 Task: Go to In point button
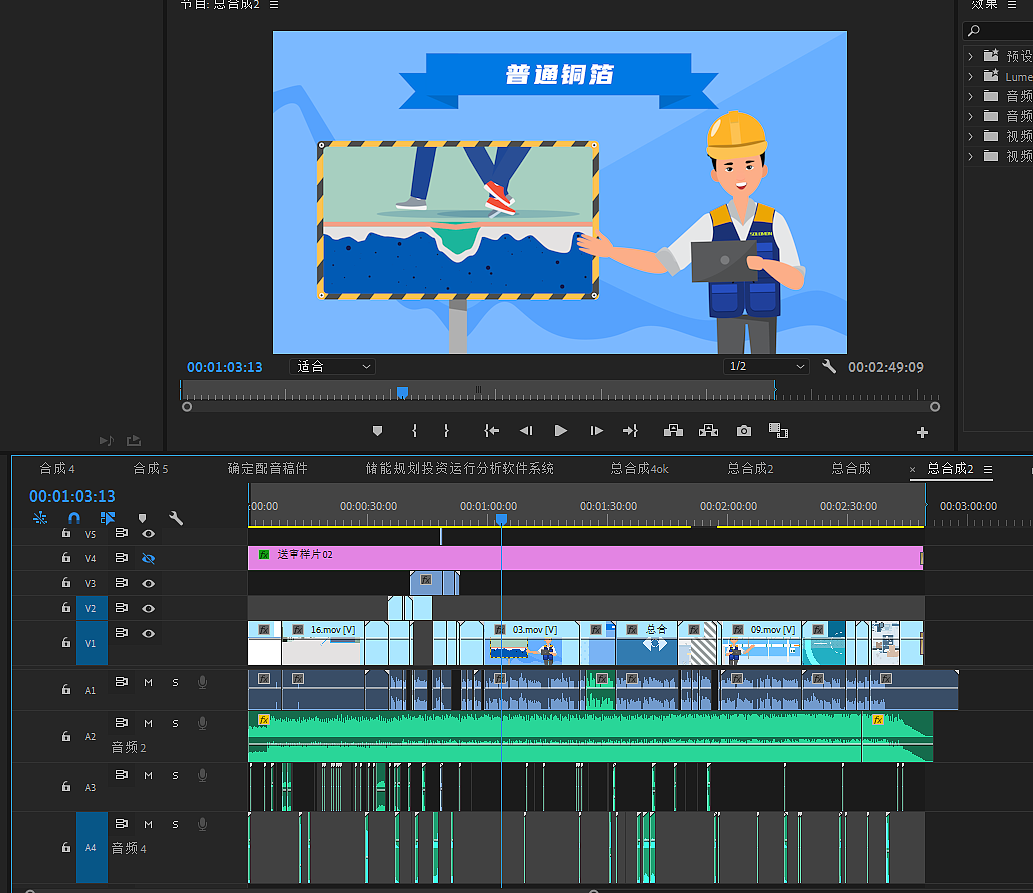[x=491, y=431]
